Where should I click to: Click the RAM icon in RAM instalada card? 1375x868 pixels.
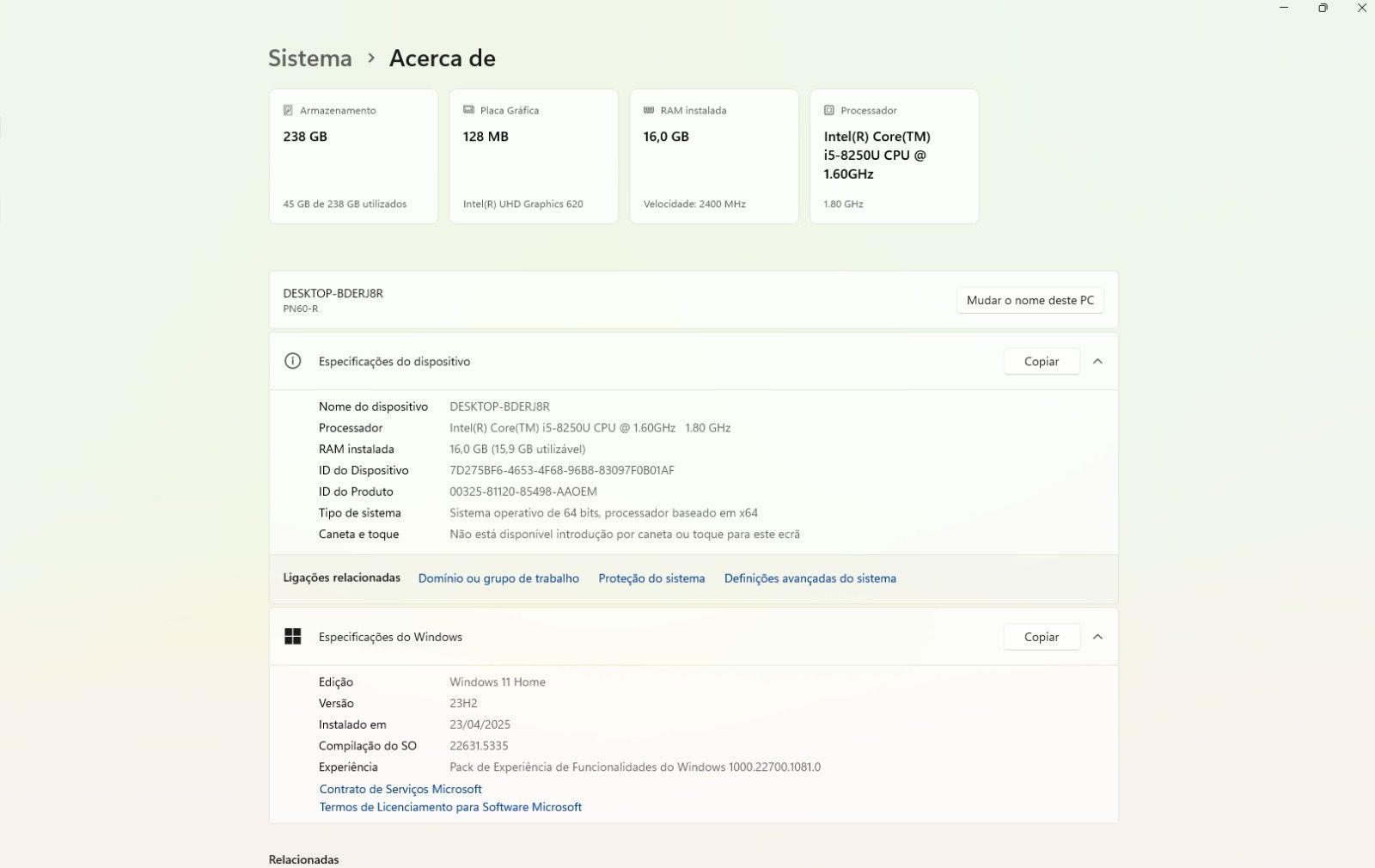pos(649,110)
